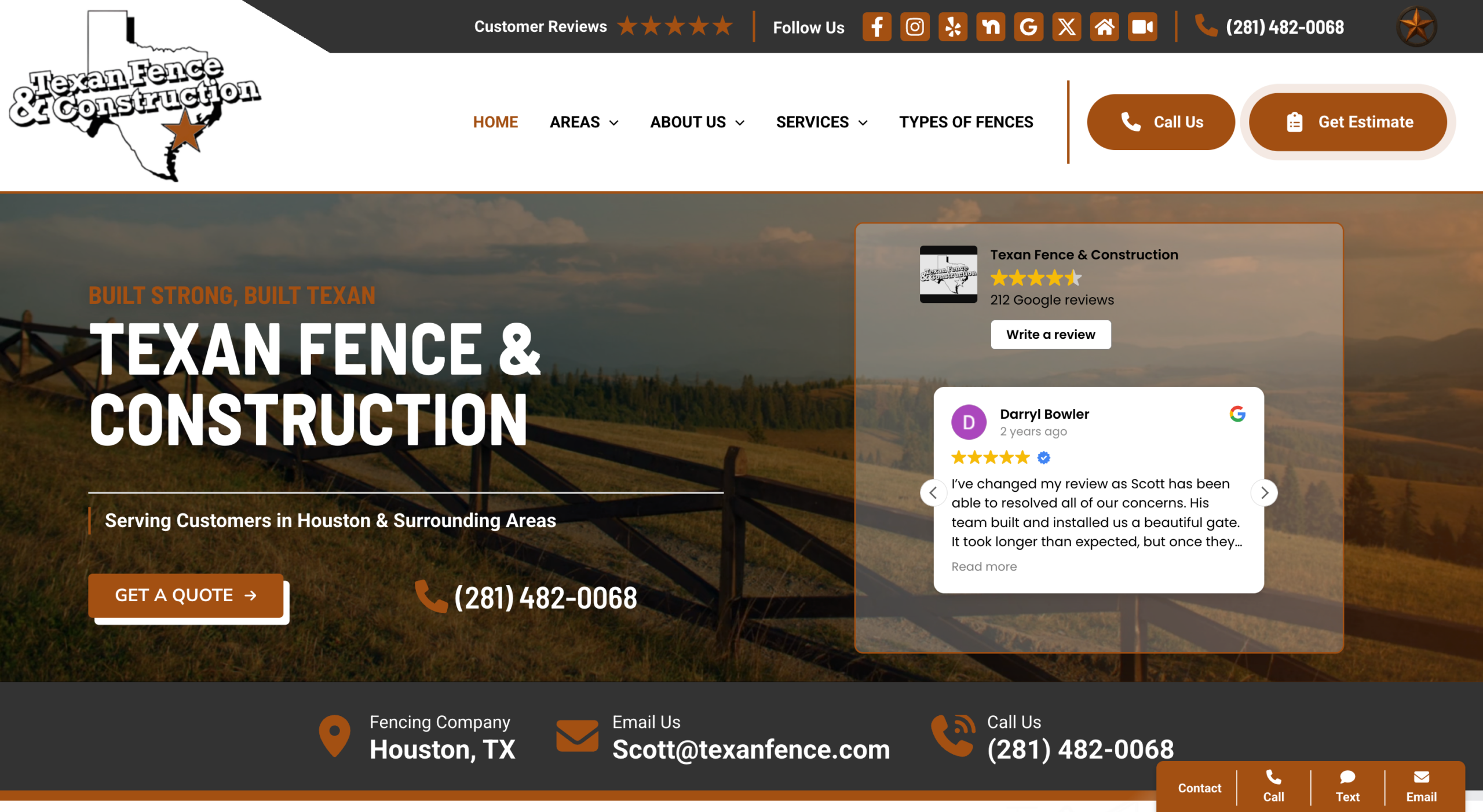The height and width of the screenshot is (812, 1483).
Task: Click Darryl Bowler's purple avatar
Action: pos(969,423)
